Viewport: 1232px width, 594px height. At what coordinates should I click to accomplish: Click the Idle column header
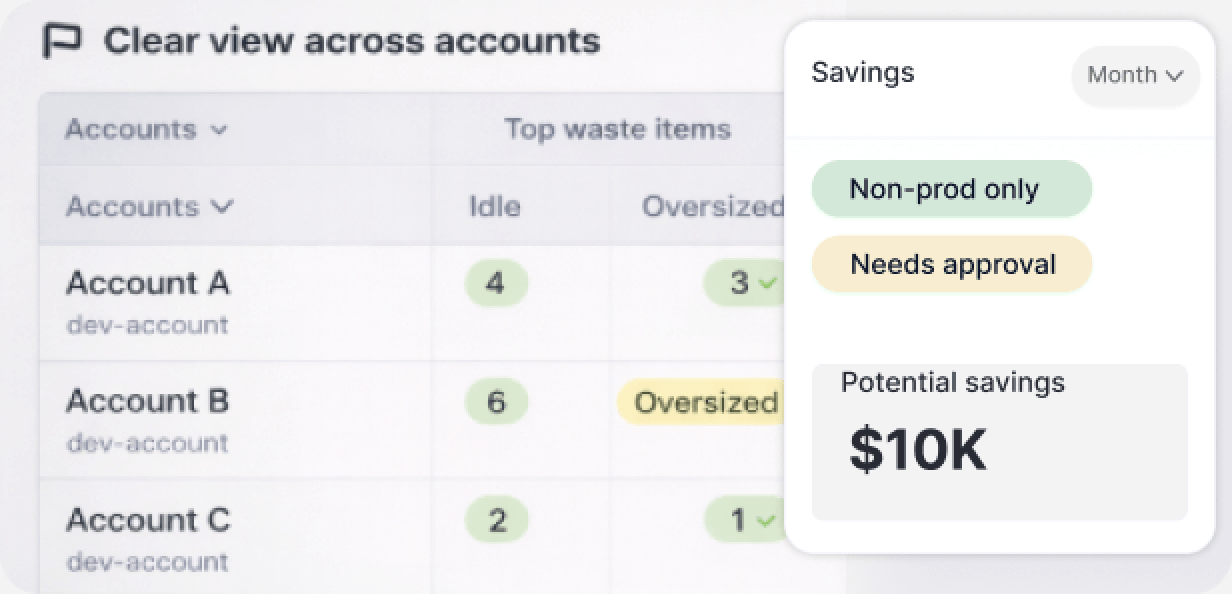[495, 207]
